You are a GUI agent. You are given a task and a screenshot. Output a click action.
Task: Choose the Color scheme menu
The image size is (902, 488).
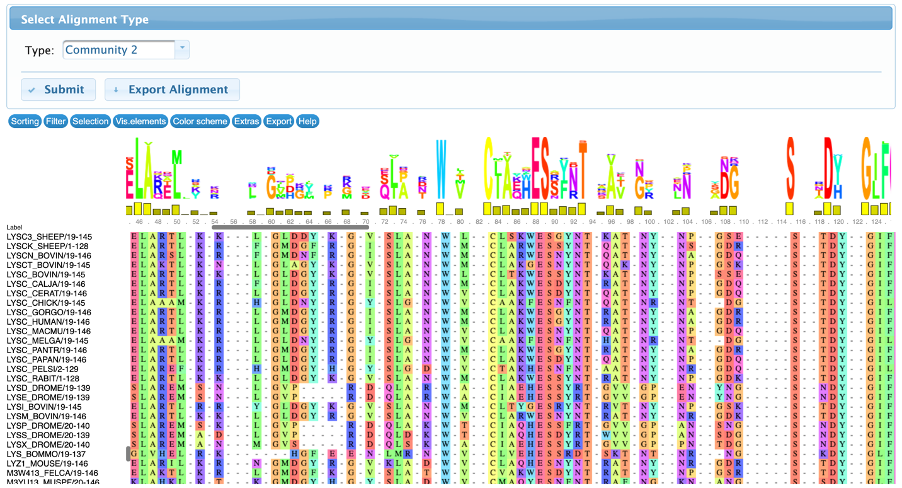pos(199,121)
